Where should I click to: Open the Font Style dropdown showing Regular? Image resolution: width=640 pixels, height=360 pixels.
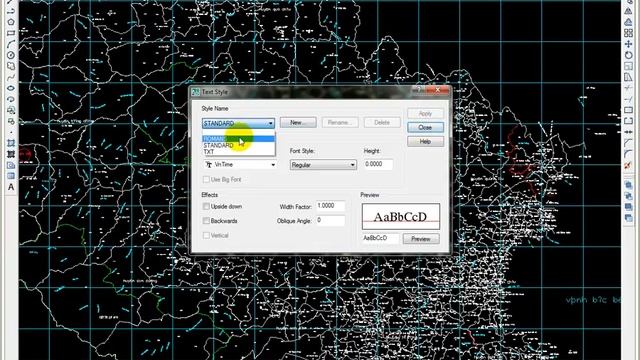pos(323,165)
